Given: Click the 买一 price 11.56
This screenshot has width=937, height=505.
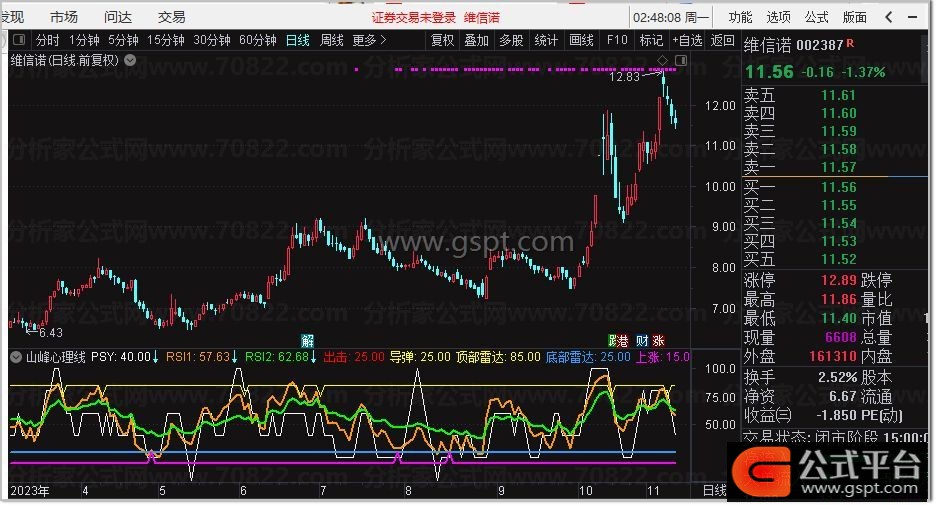Looking at the screenshot, I should click(838, 188).
